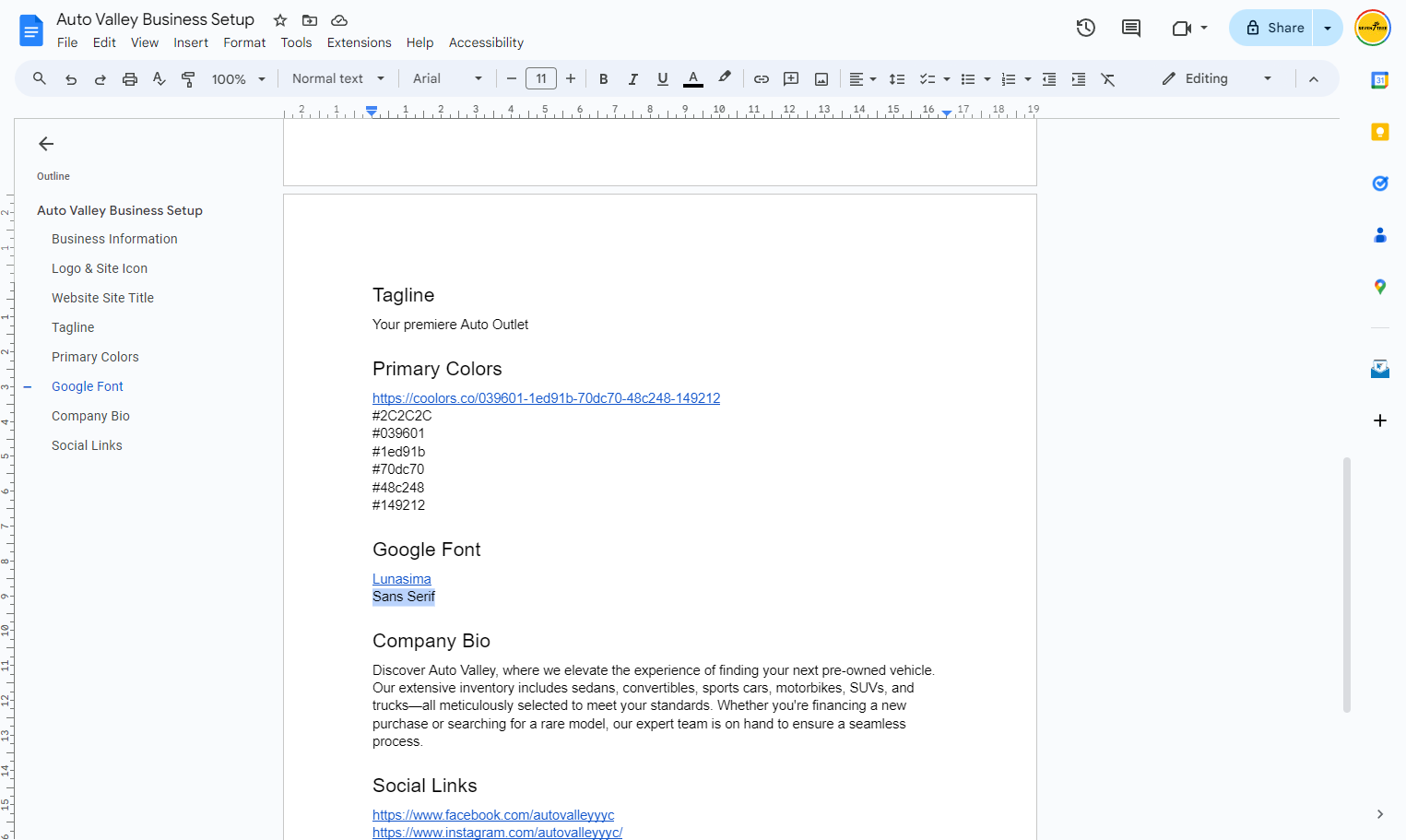Show all comments panel
The height and width of the screenshot is (840, 1406).
pyautogui.click(x=1131, y=28)
